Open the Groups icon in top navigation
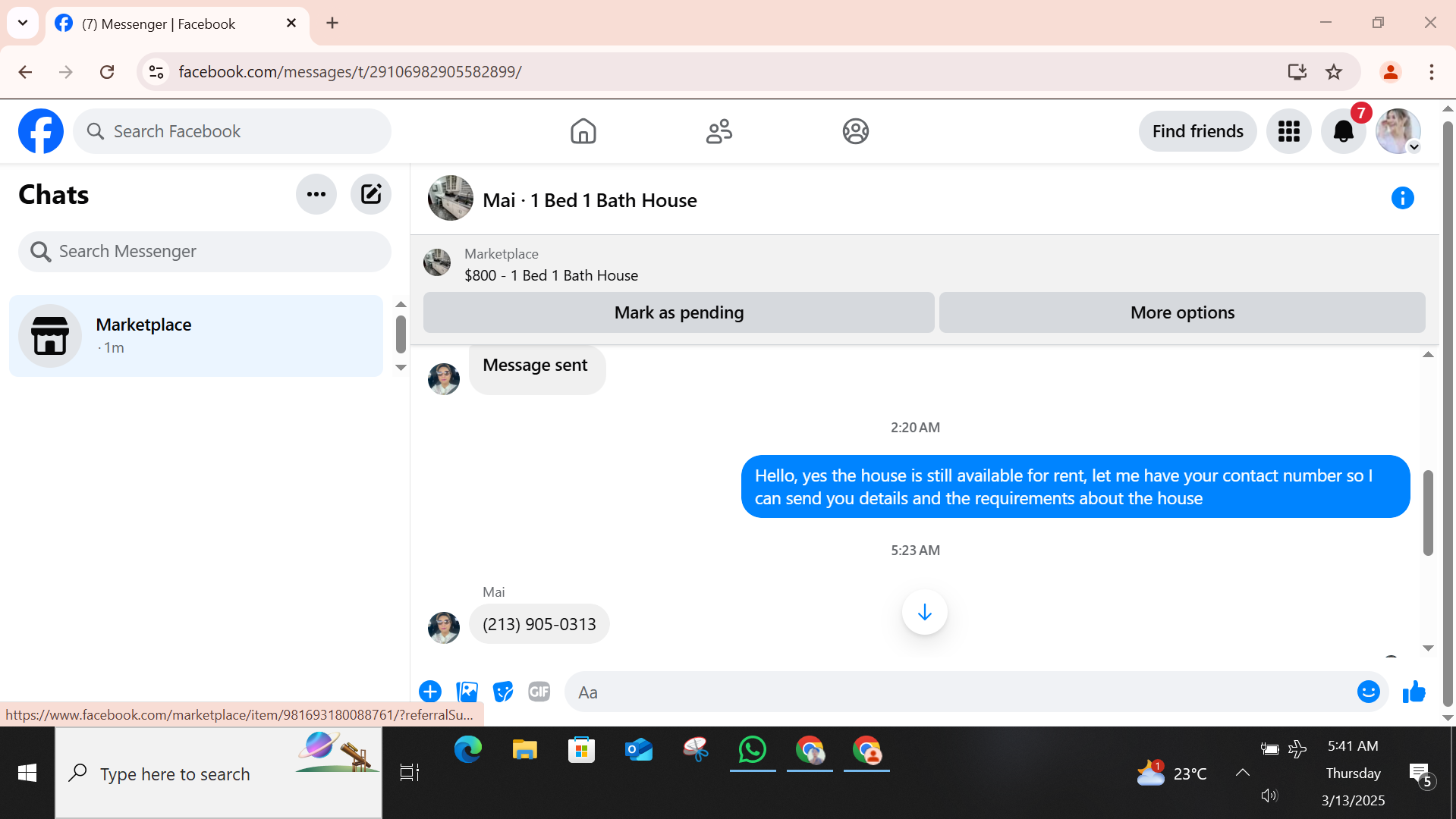The height and width of the screenshot is (819, 1456). click(x=855, y=131)
